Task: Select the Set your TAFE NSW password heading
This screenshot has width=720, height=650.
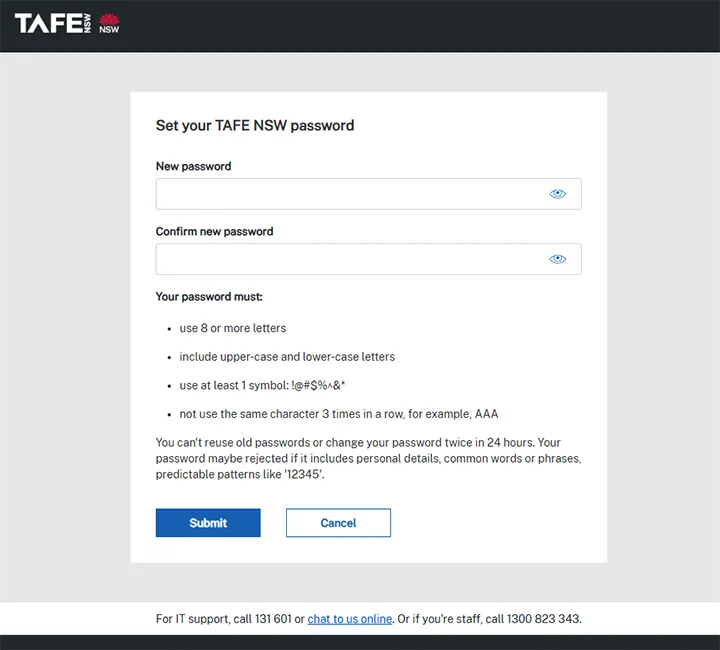Action: (x=255, y=126)
